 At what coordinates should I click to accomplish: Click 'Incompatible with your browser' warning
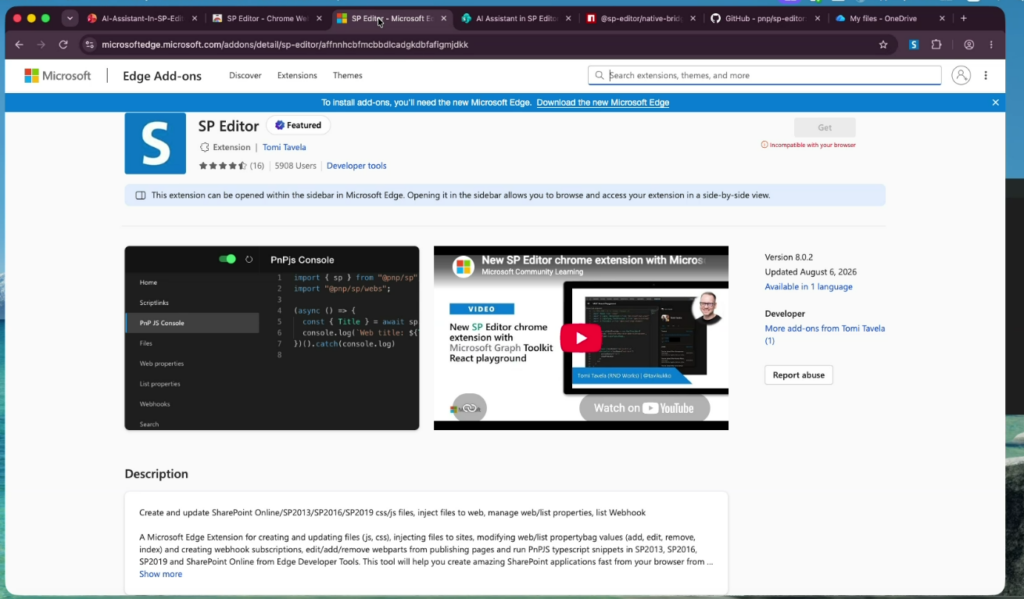[x=808, y=145]
